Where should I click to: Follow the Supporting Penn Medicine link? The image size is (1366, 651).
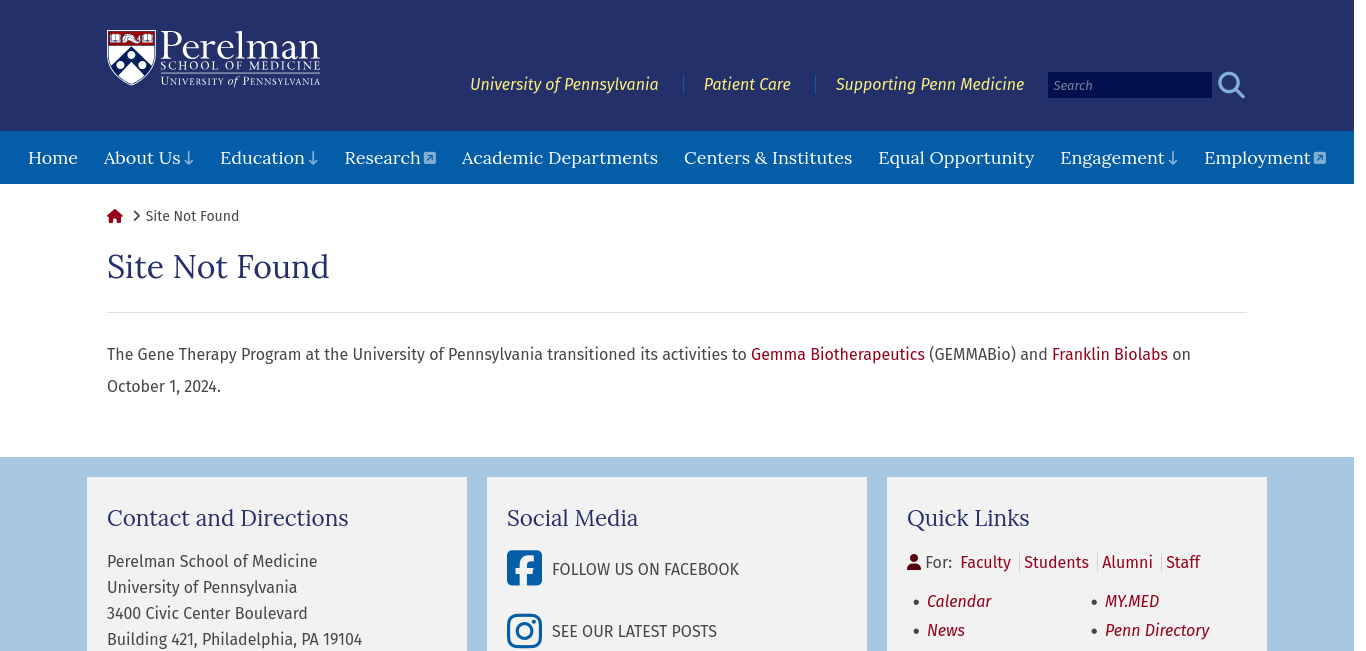click(x=930, y=84)
